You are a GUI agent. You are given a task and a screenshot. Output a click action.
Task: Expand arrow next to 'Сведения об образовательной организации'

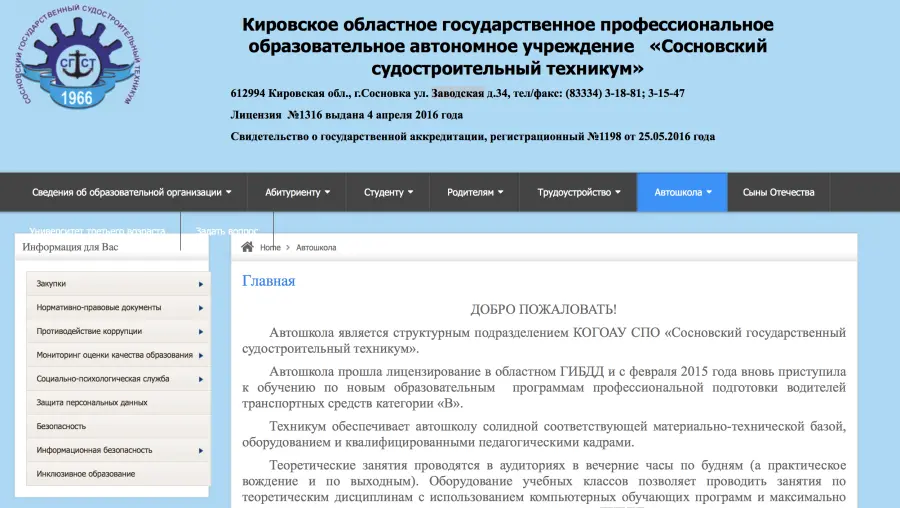point(228,192)
